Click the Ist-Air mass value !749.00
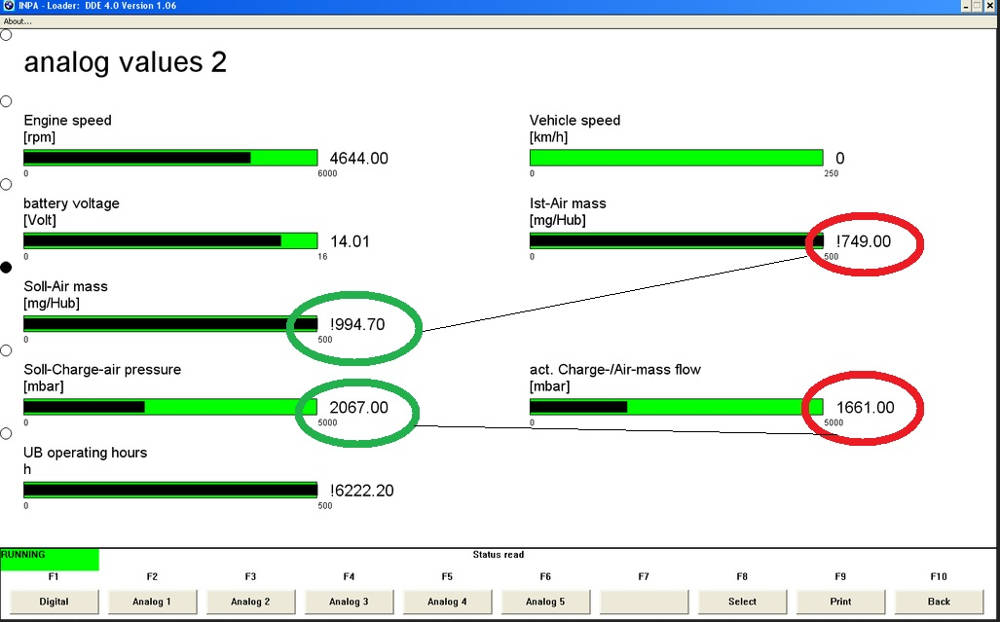1000x622 pixels. click(863, 241)
